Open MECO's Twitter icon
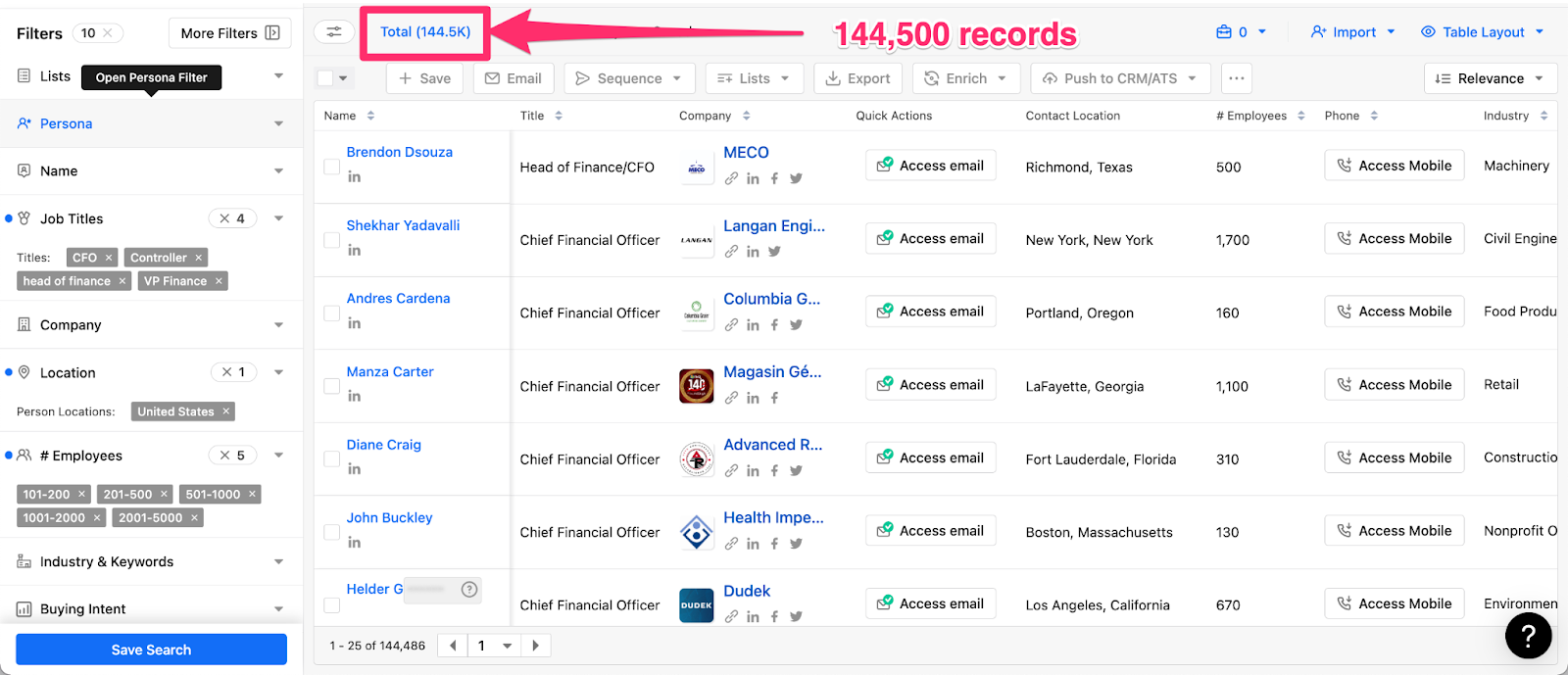1568x675 pixels. [x=796, y=178]
